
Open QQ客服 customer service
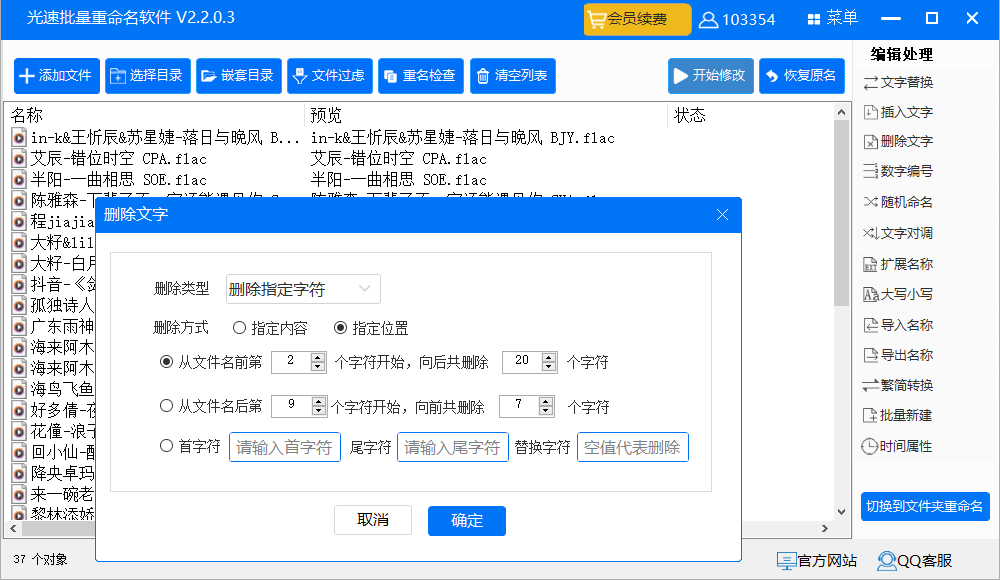point(915,561)
